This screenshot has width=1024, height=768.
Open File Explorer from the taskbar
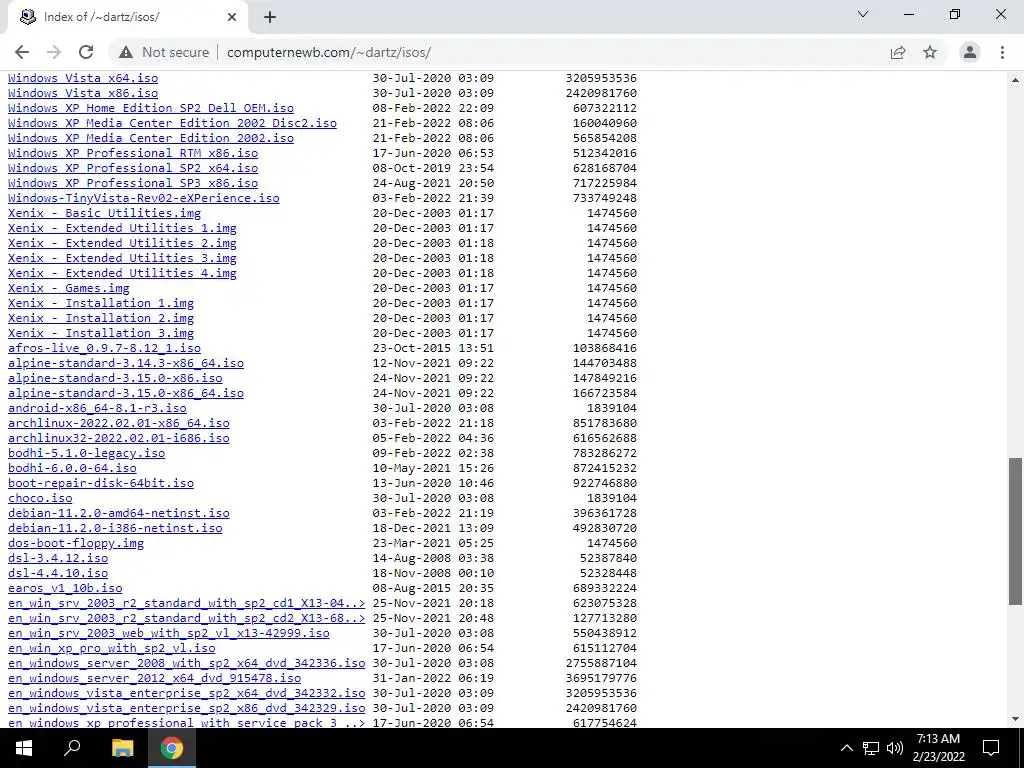click(122, 748)
